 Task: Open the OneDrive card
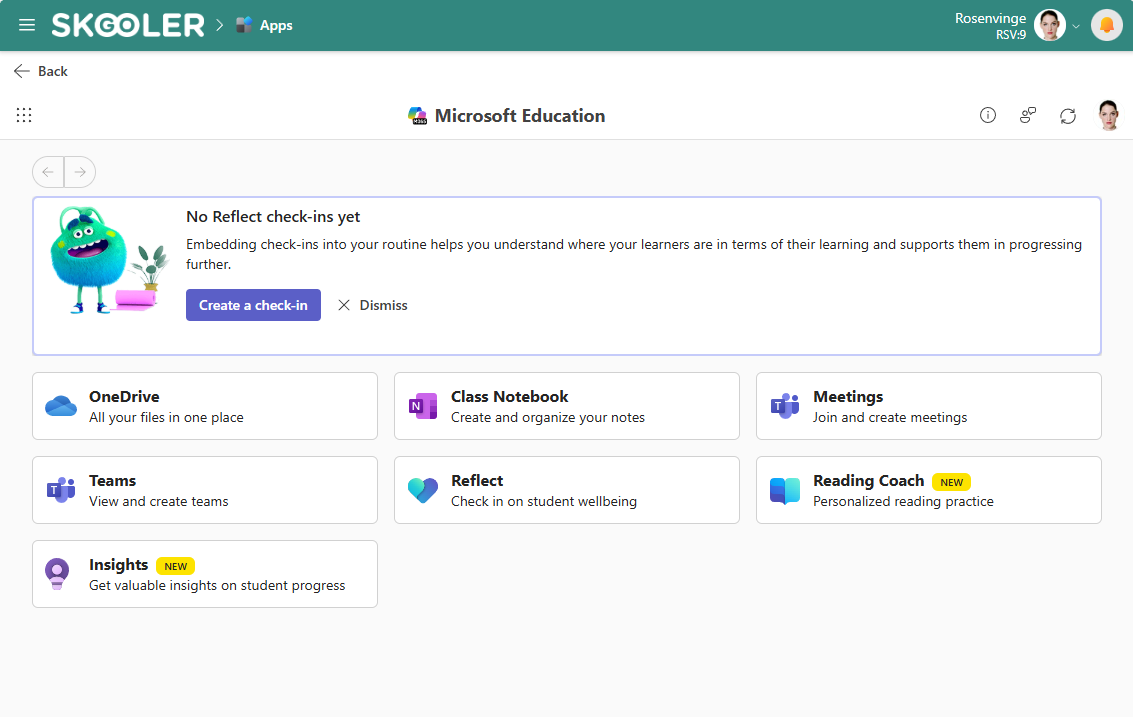click(204, 406)
